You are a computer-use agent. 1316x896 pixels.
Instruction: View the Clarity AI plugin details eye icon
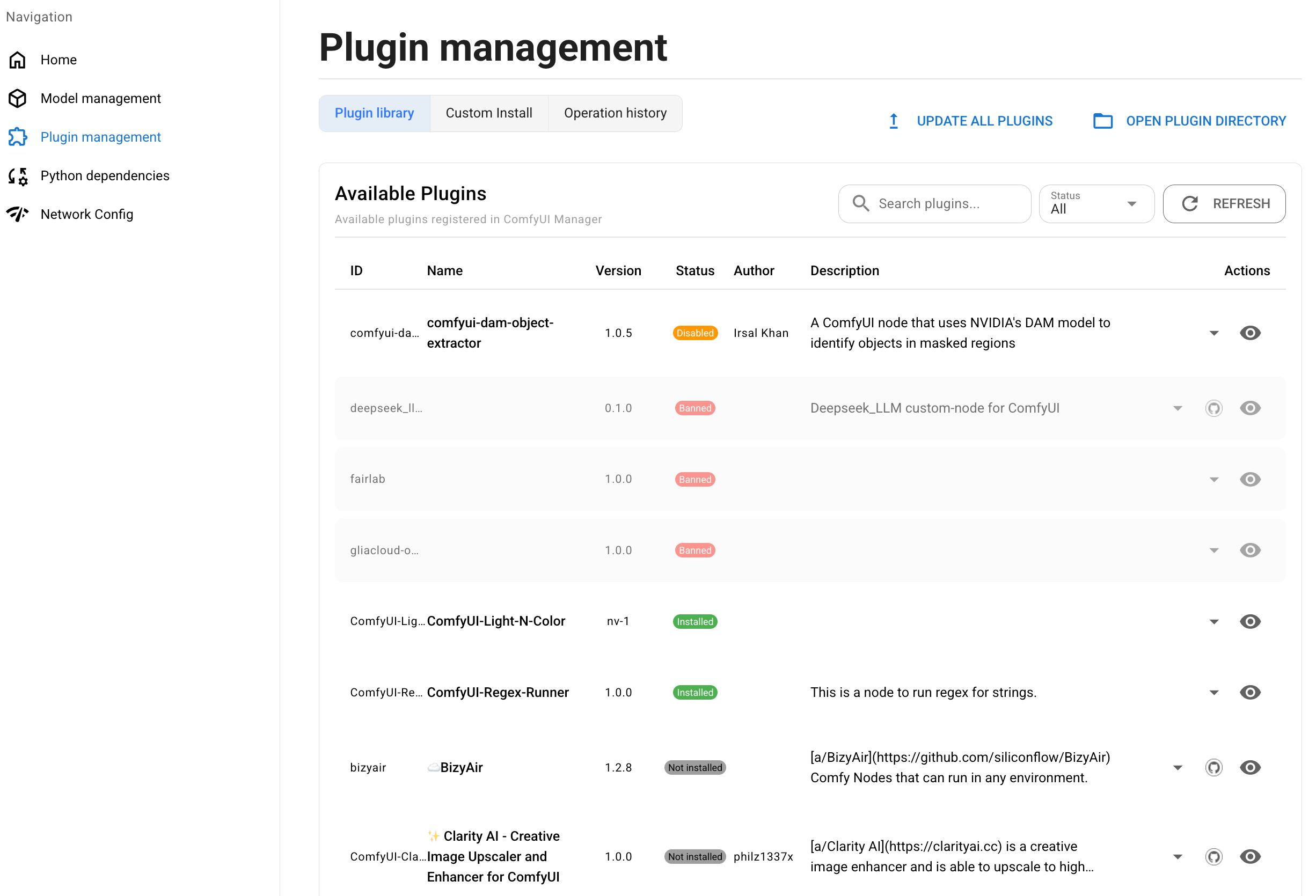pos(1251,856)
